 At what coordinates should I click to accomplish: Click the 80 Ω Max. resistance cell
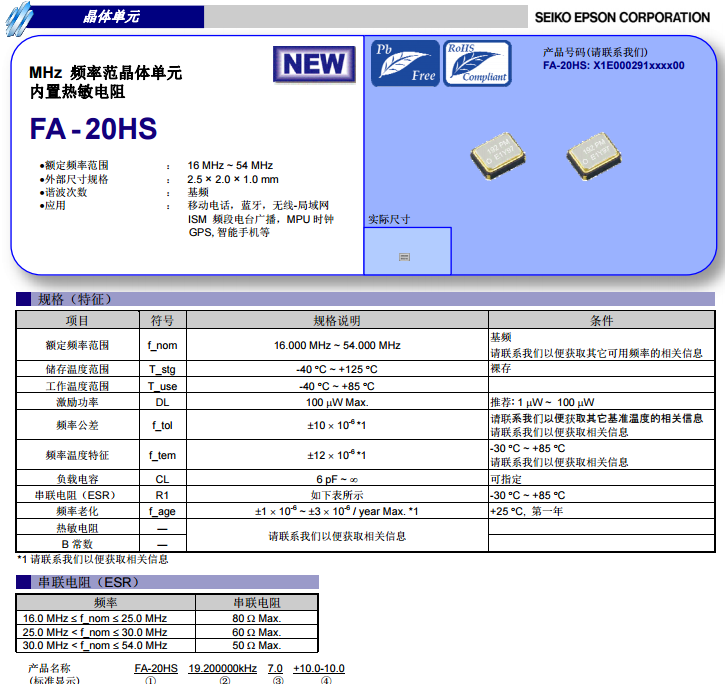coord(257,618)
